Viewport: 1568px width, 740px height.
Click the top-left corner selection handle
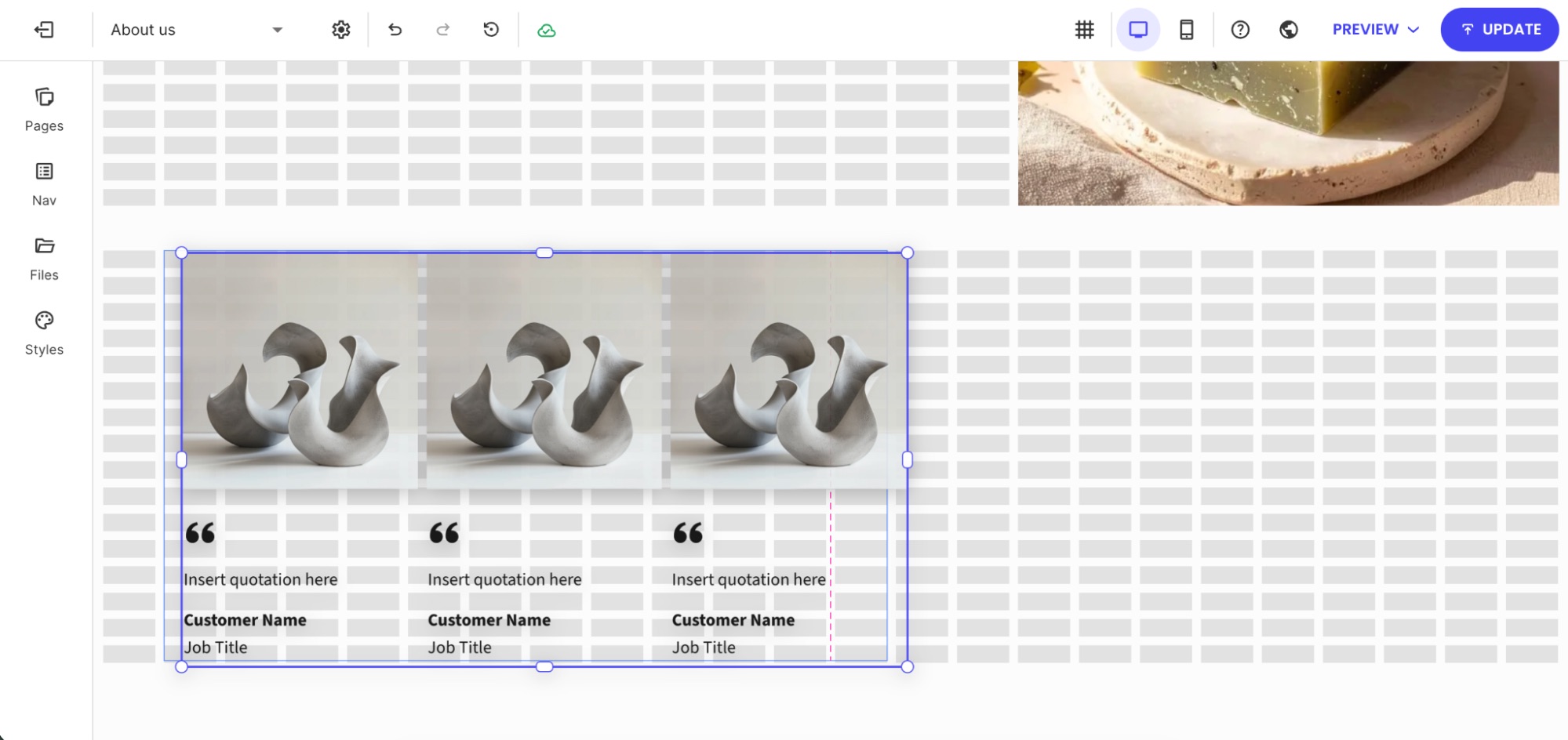click(x=181, y=252)
